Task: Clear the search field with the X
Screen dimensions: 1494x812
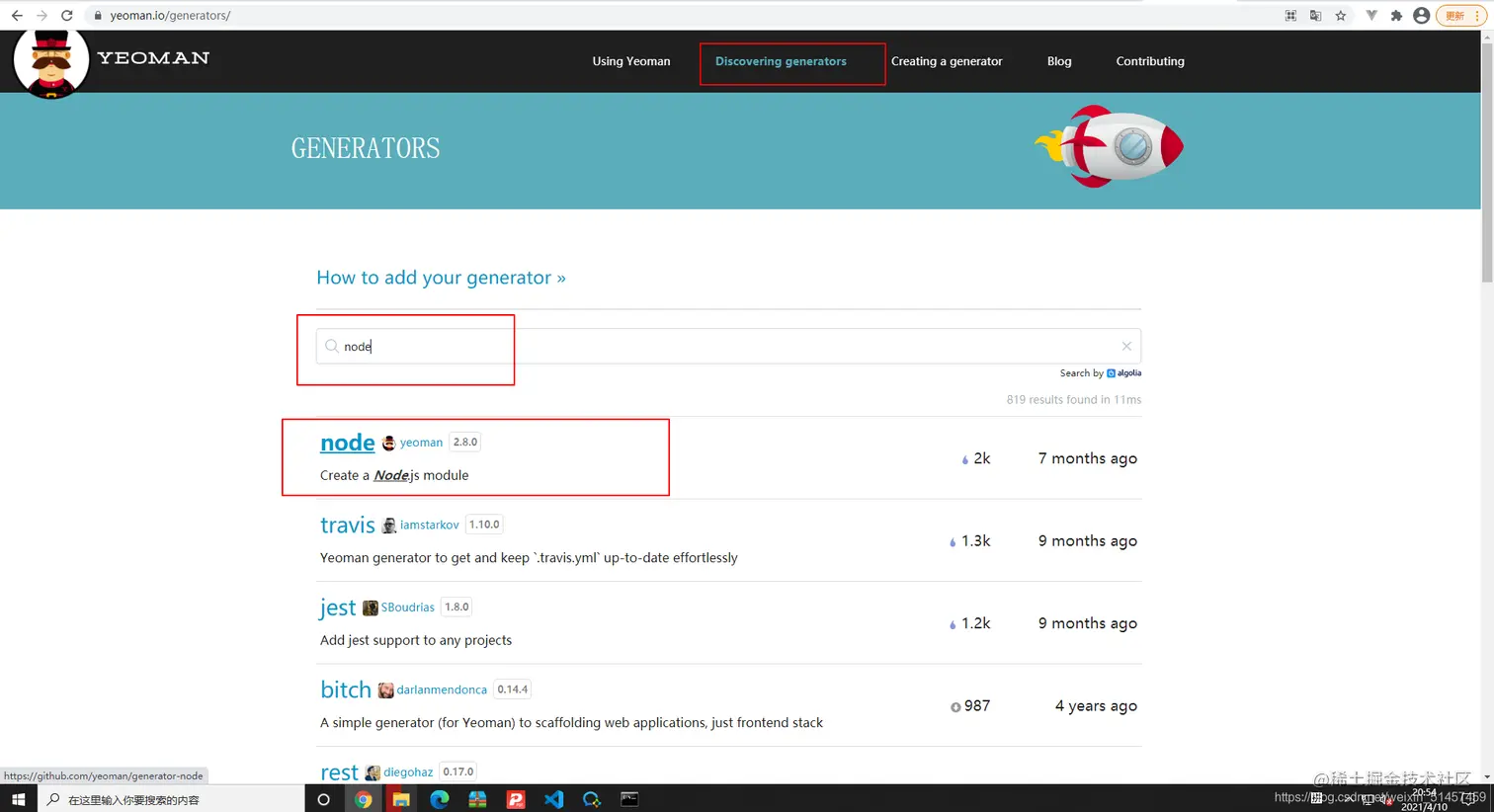Action: click(x=1126, y=346)
